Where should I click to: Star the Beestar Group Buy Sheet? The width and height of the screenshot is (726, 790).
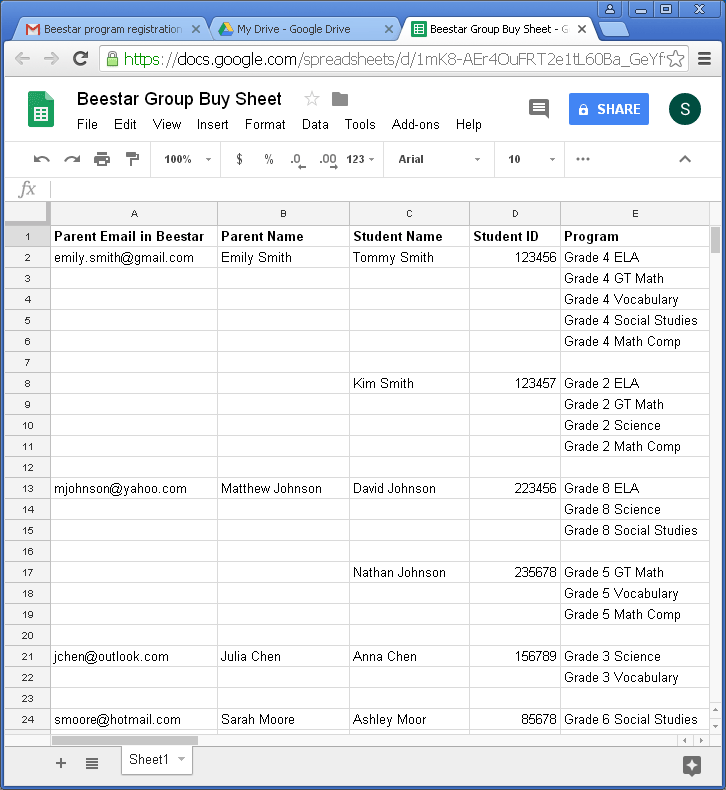point(312,99)
